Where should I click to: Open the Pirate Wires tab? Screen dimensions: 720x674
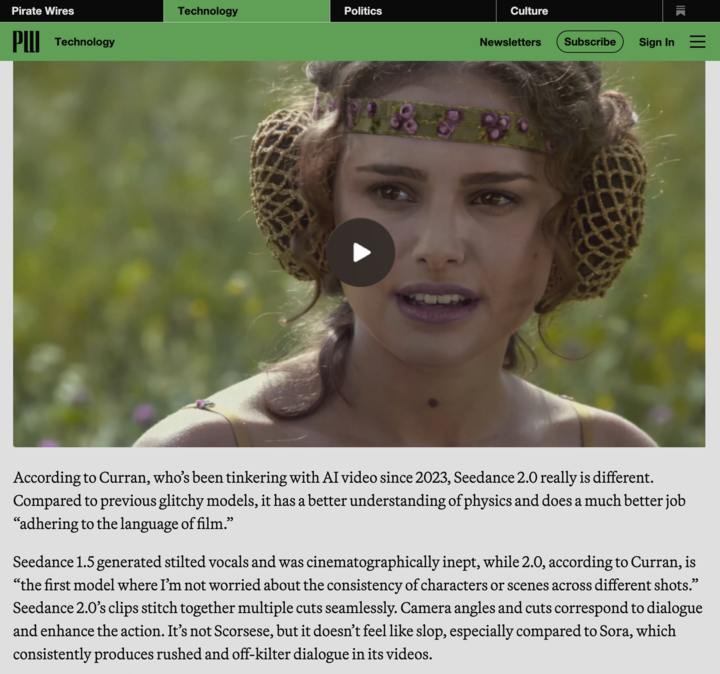(x=81, y=11)
